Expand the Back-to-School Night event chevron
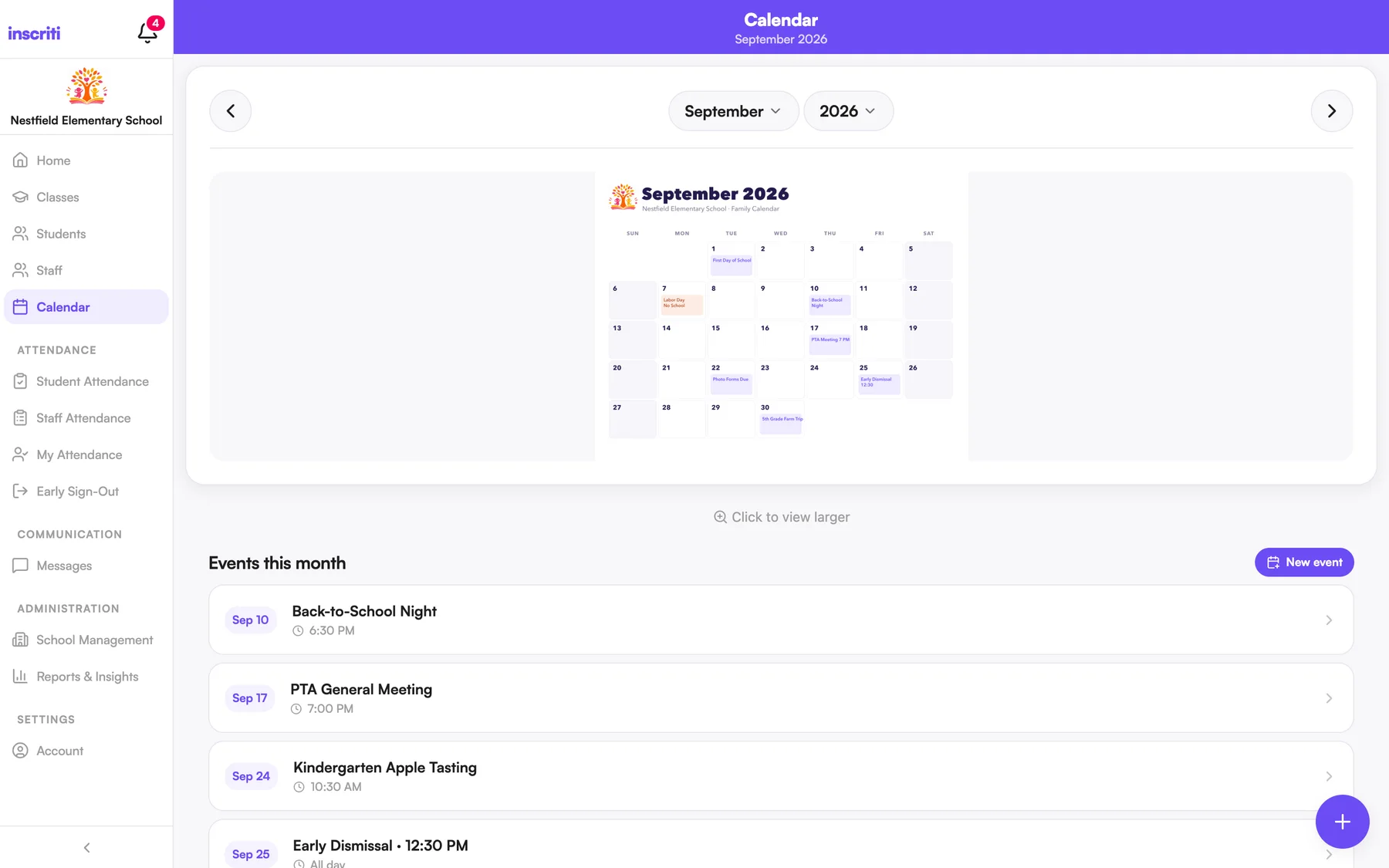This screenshot has height=868, width=1389. [x=1329, y=620]
